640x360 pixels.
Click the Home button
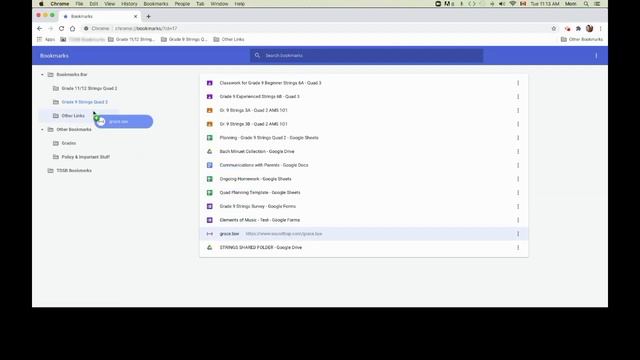click(72, 29)
